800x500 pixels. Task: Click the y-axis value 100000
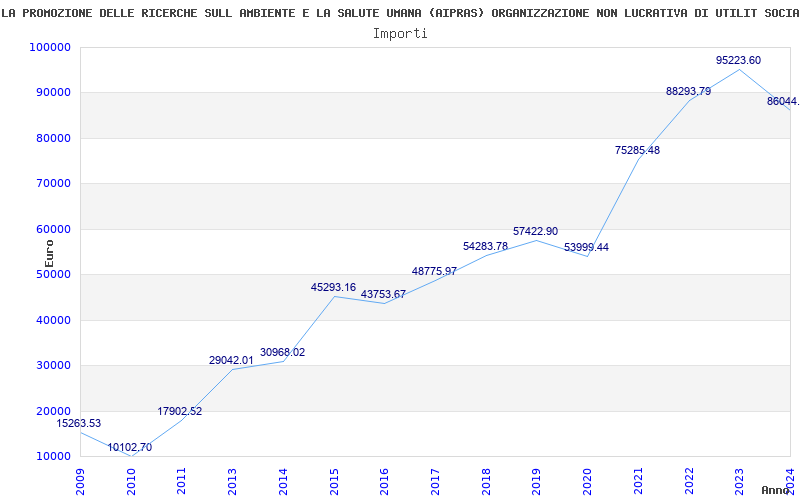[49, 47]
